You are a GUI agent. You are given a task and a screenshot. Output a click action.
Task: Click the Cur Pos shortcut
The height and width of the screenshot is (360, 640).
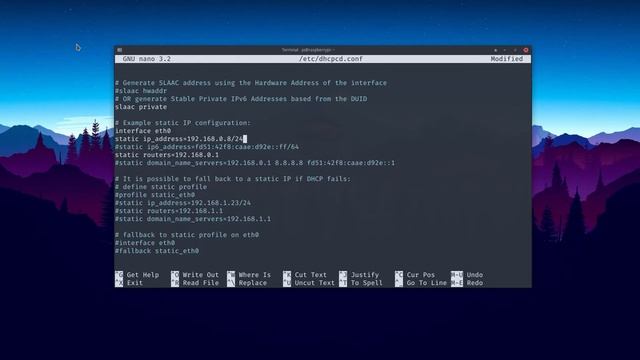point(415,275)
